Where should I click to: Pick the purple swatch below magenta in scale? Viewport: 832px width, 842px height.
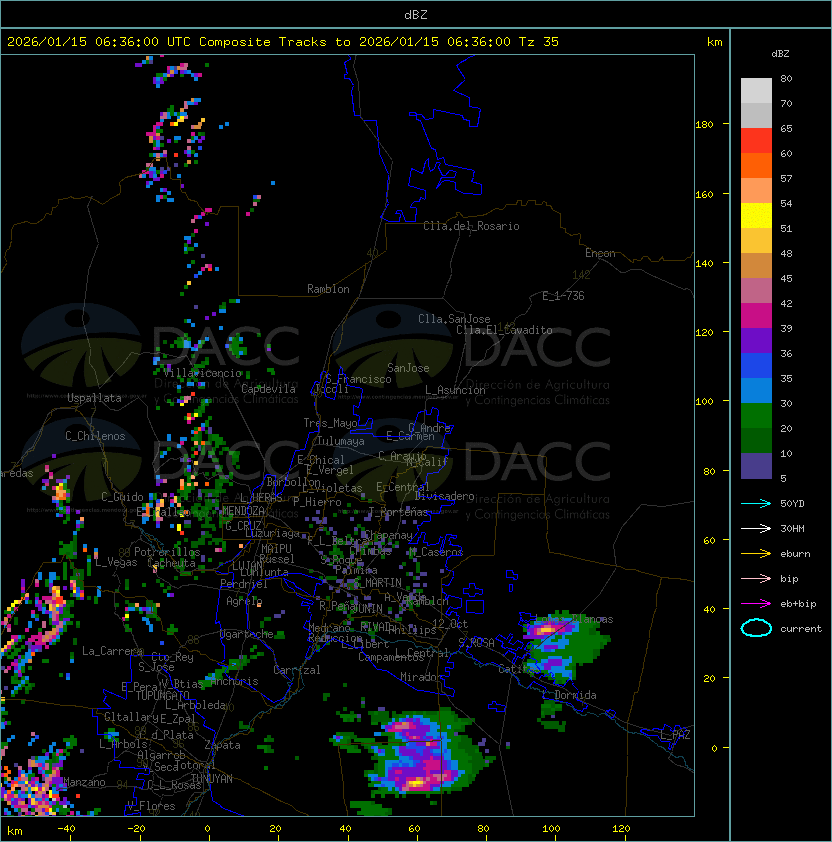click(756, 340)
